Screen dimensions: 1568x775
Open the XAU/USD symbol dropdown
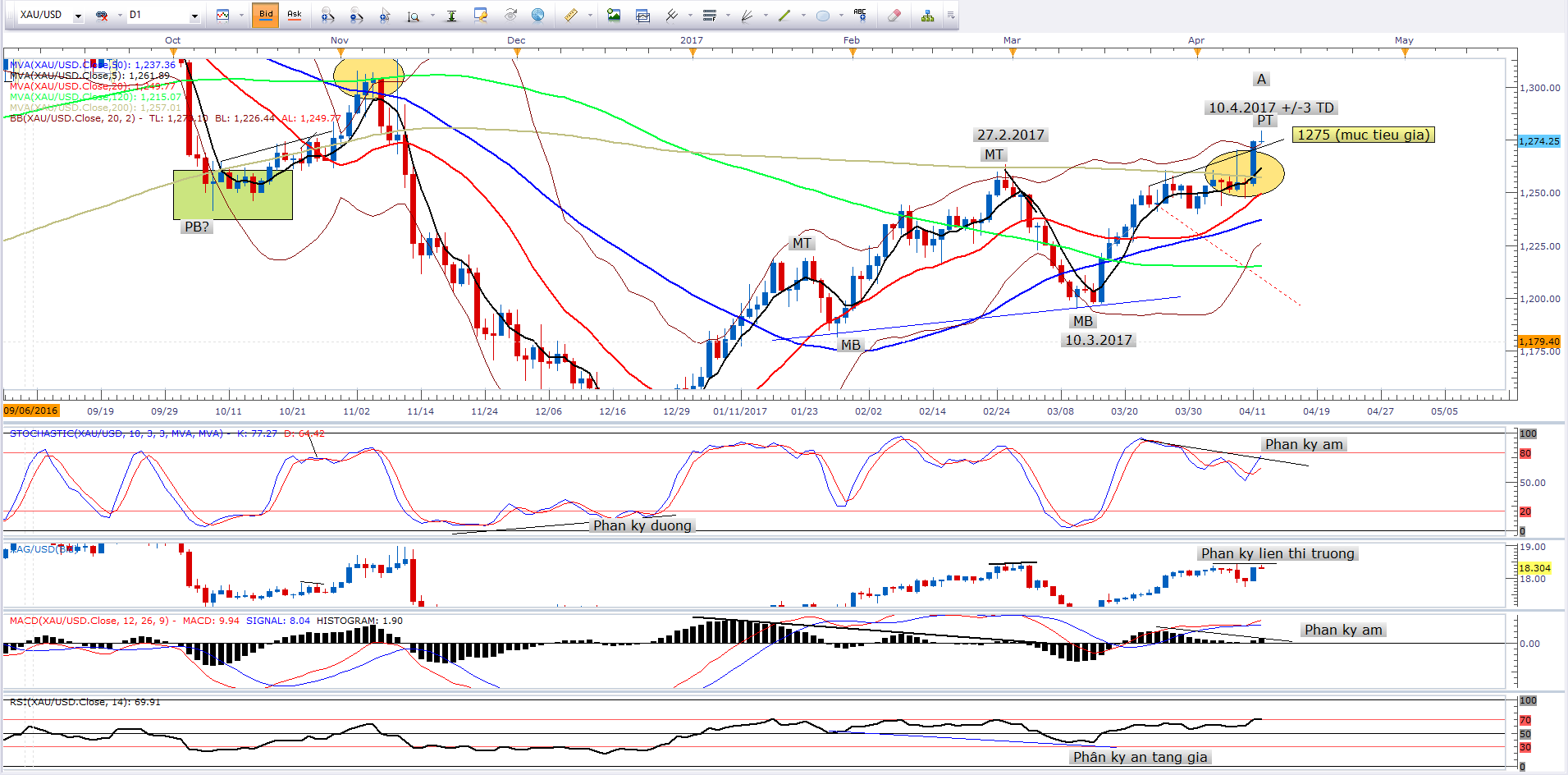(x=78, y=16)
